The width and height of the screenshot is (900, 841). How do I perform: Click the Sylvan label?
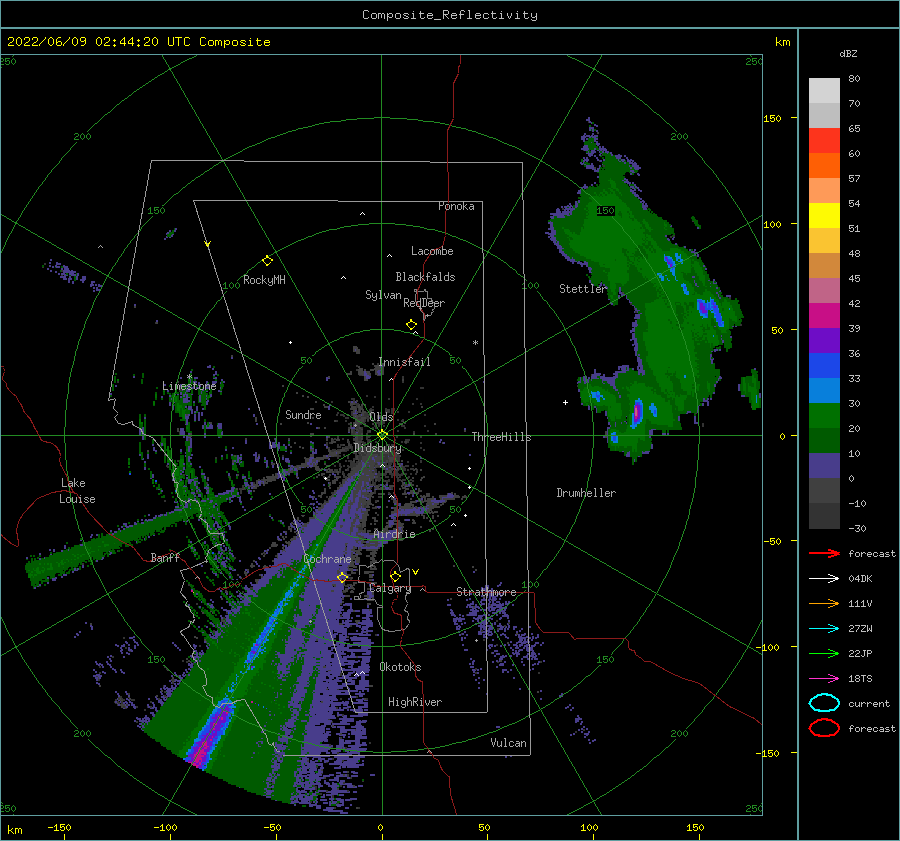(x=383, y=295)
